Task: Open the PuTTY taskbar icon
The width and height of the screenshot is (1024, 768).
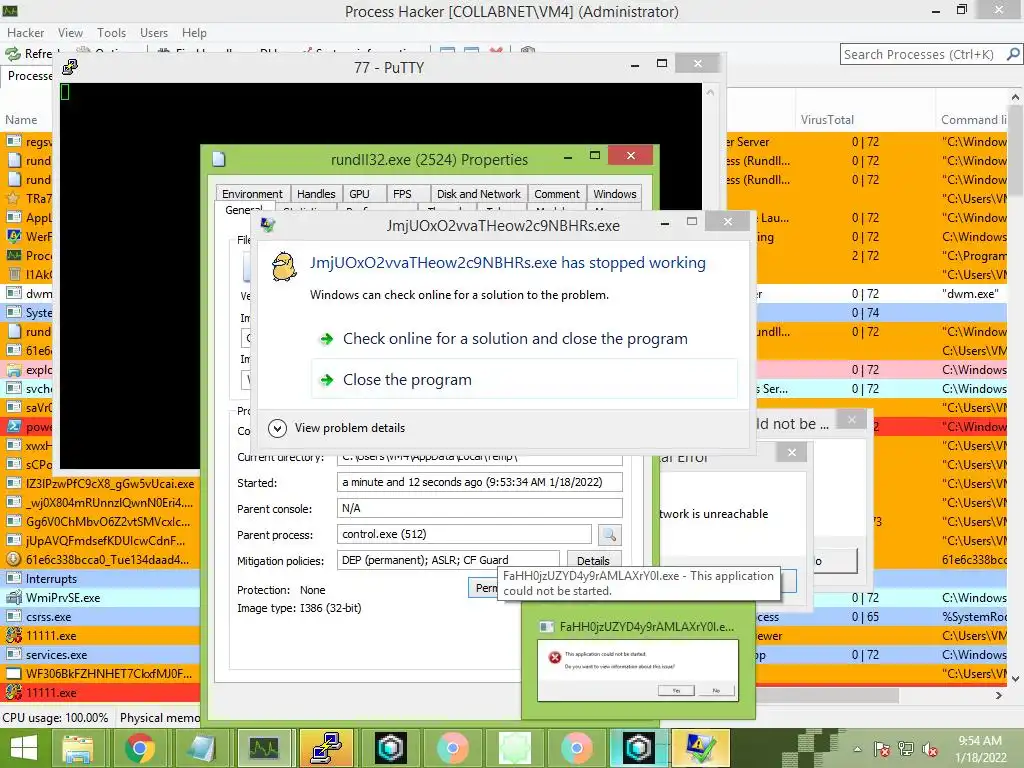Action: 326,748
